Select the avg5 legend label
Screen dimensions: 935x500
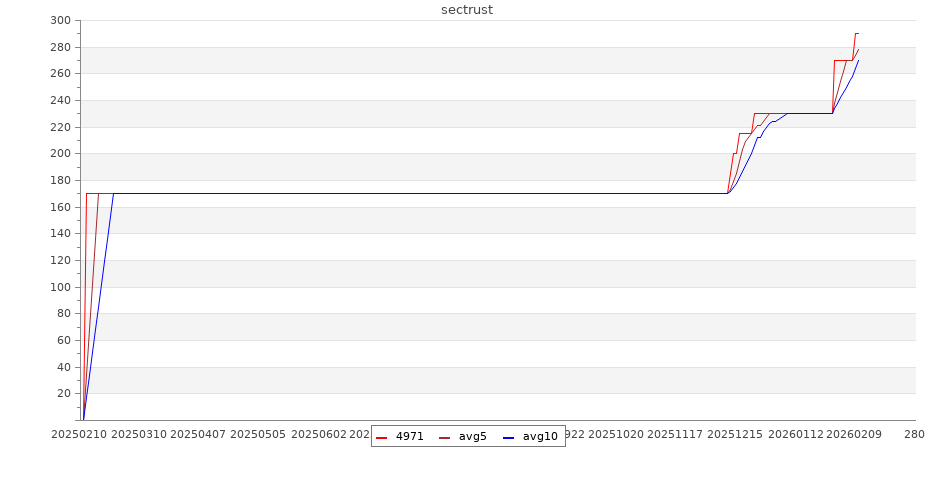(473, 437)
